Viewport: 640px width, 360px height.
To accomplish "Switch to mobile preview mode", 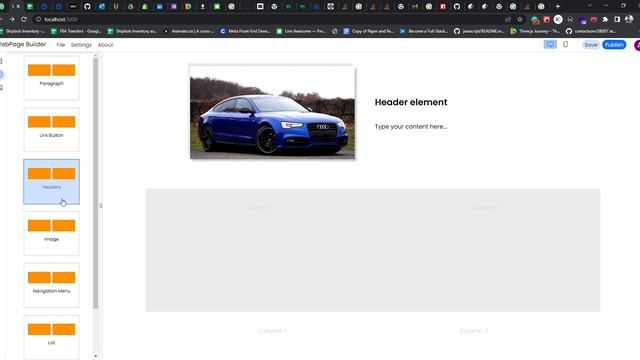I will pyautogui.click(x=566, y=44).
